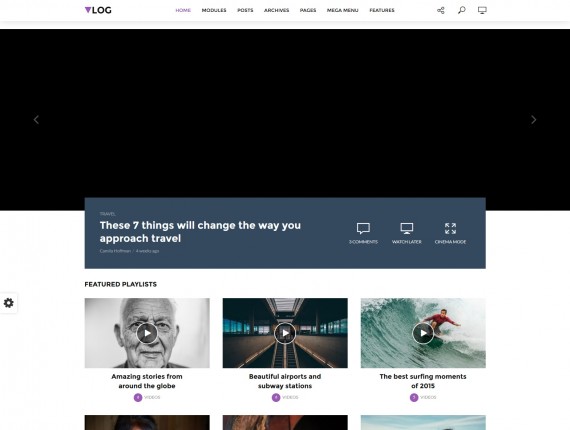Open the settings gear on left edge
Viewport: 570px width, 430px height.
[8, 303]
